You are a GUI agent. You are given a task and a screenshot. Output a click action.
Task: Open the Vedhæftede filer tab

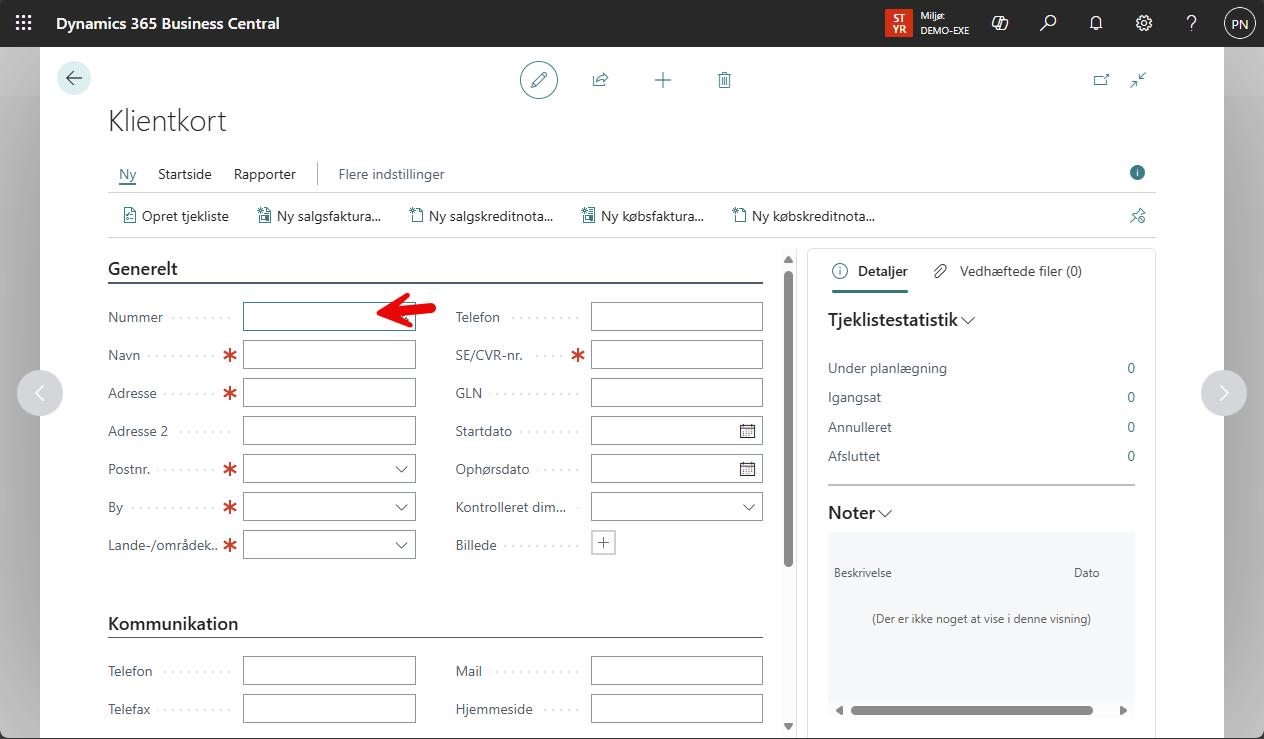coord(1008,271)
